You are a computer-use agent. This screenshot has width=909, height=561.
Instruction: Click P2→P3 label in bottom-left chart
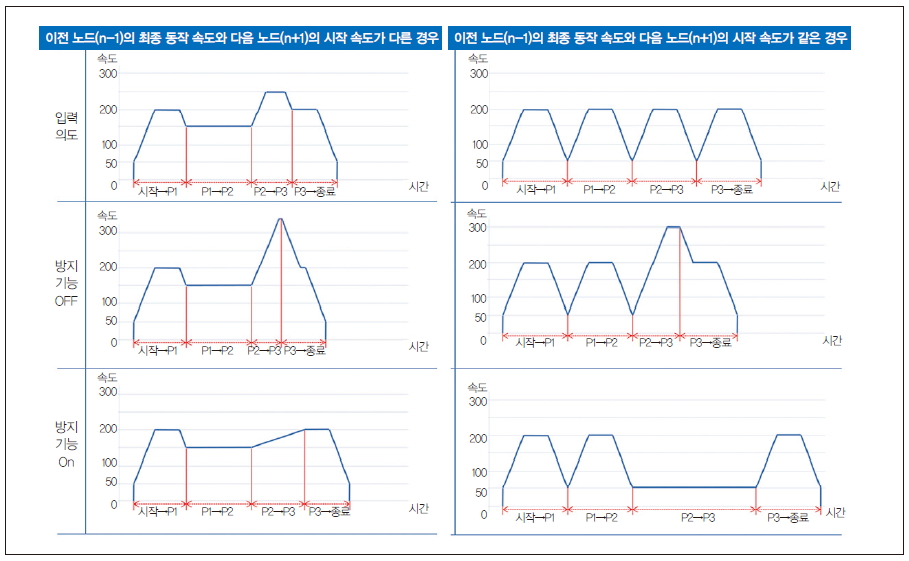coord(278,513)
